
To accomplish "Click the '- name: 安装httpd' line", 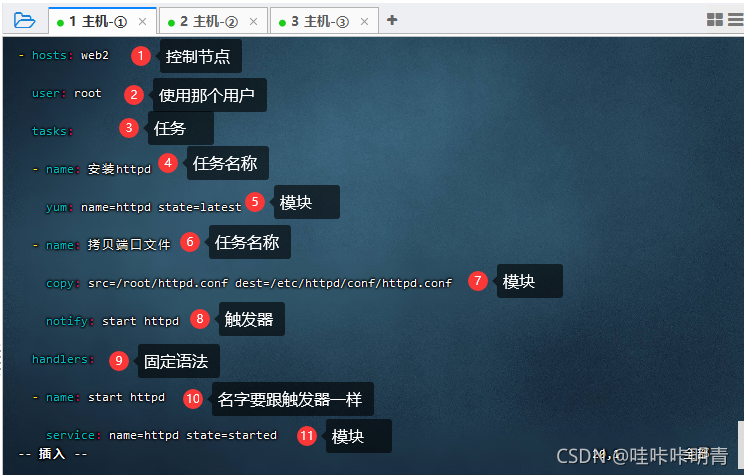I will click(92, 169).
